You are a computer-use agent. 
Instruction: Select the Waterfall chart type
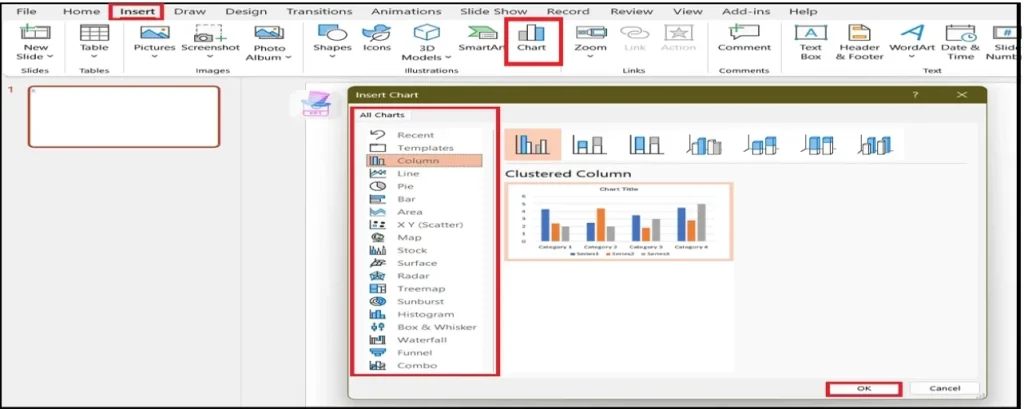419,340
